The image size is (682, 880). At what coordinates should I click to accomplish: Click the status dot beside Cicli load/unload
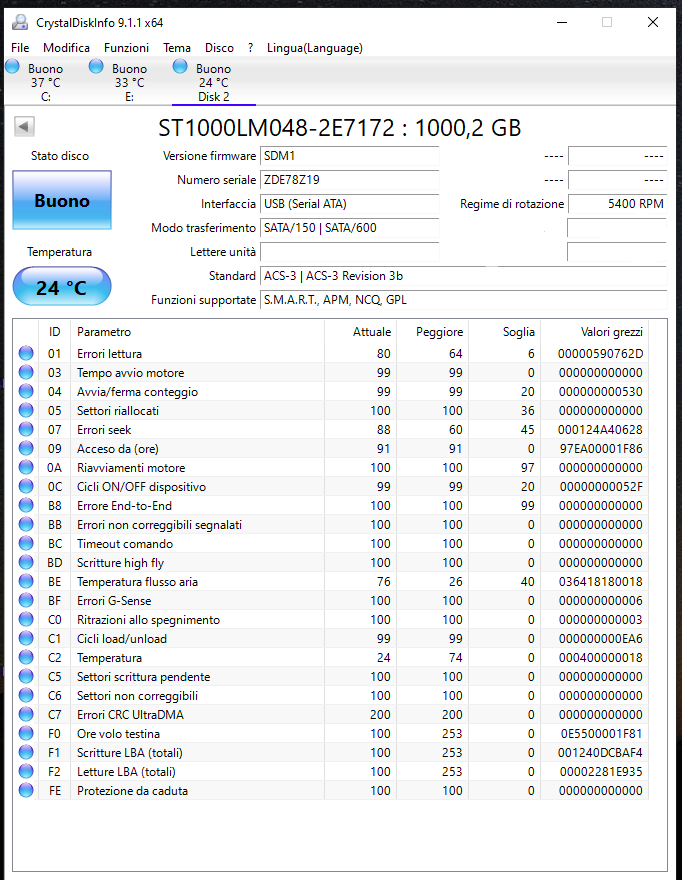tap(25, 639)
